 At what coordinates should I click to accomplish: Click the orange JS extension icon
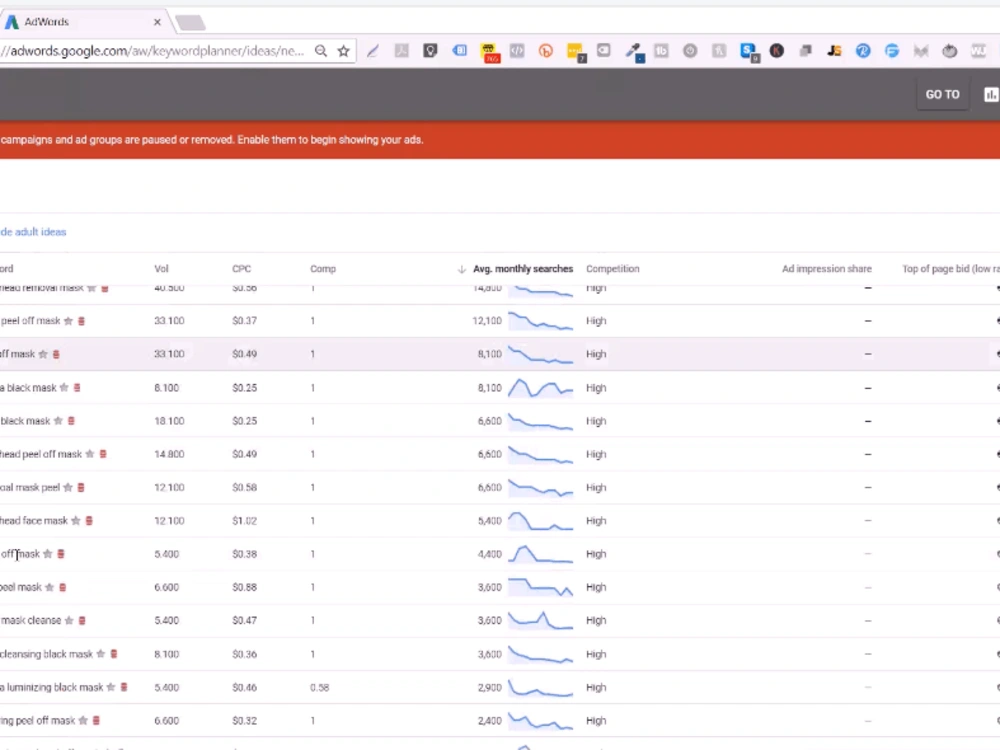click(834, 51)
